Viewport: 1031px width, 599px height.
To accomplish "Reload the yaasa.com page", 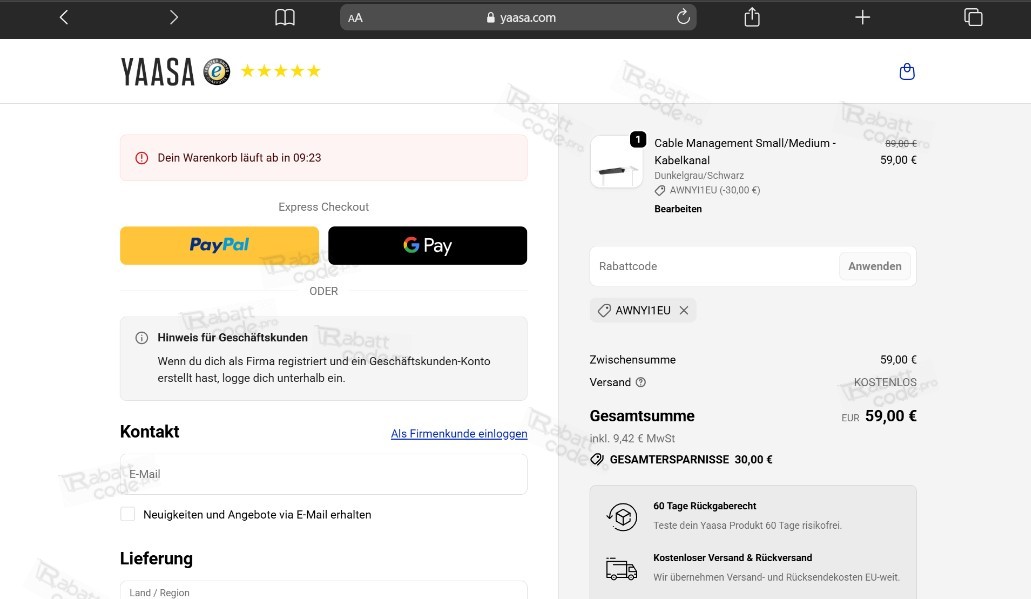I will (x=683, y=17).
